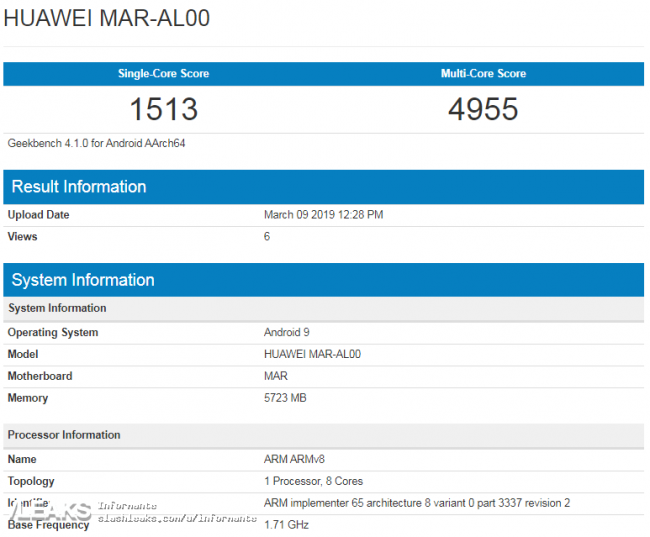Screen dimensions: 650x537
Task: Click the Topology value 1 Processor, 8 Cores
Action: (313, 481)
